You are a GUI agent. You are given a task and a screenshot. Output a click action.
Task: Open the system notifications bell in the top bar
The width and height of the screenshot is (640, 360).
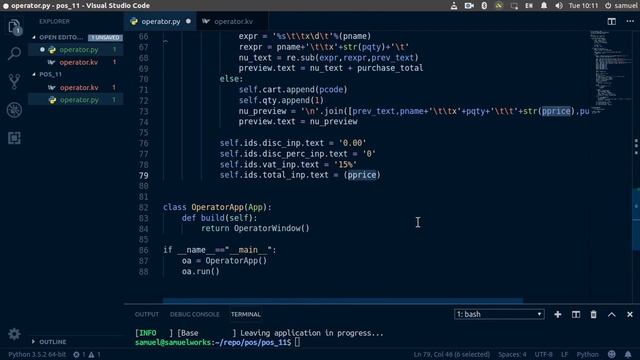[x=544, y=6]
